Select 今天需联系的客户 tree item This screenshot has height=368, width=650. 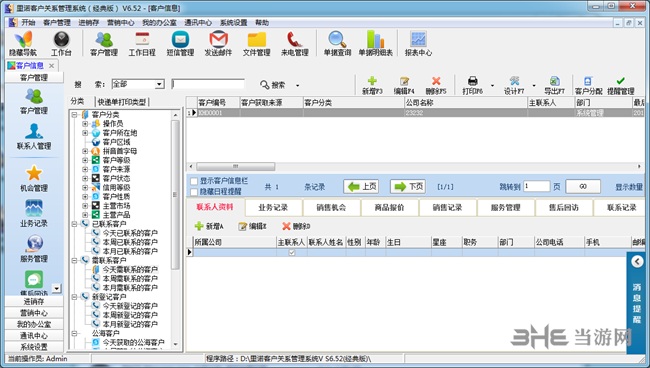tap(130, 269)
